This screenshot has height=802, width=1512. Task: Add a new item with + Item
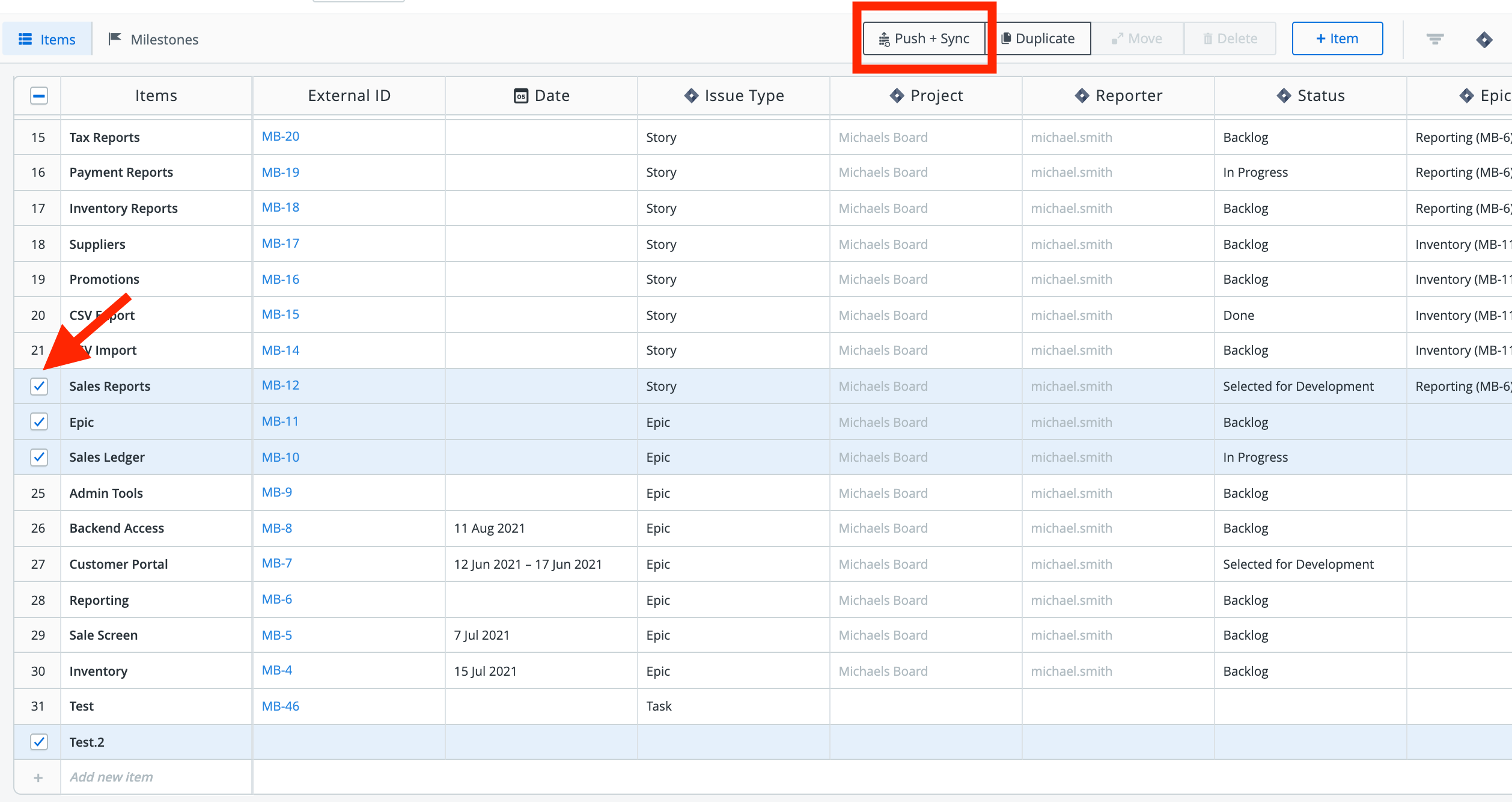(x=1337, y=38)
